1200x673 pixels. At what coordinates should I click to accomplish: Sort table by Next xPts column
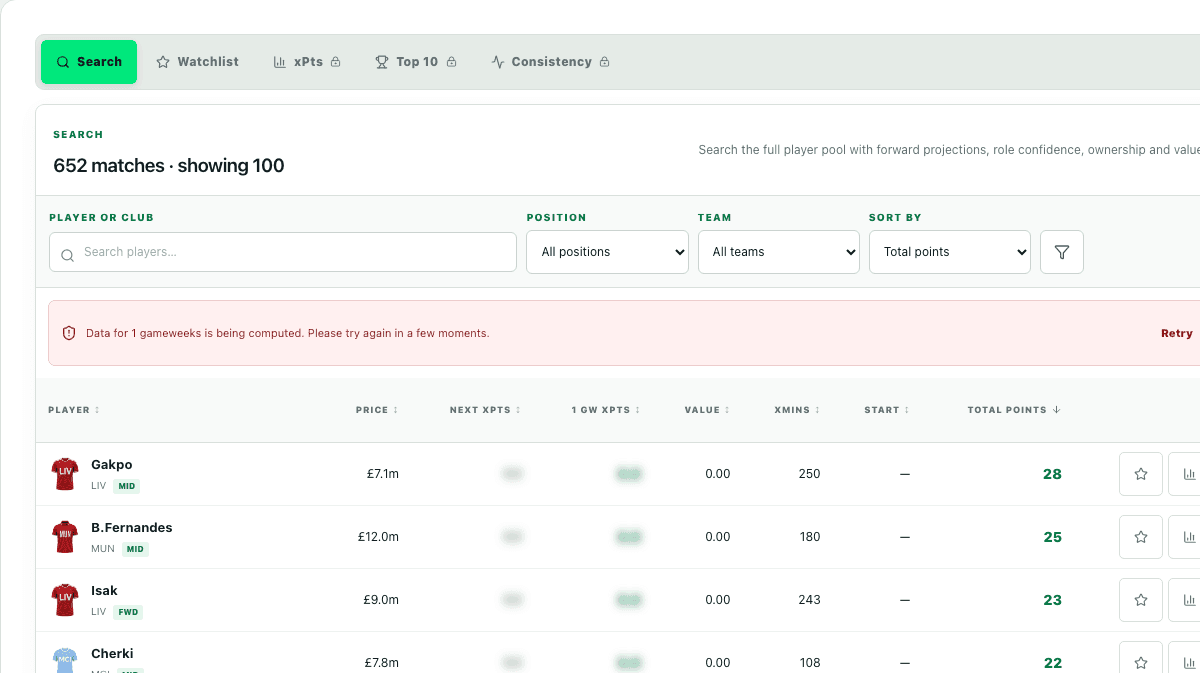click(485, 410)
